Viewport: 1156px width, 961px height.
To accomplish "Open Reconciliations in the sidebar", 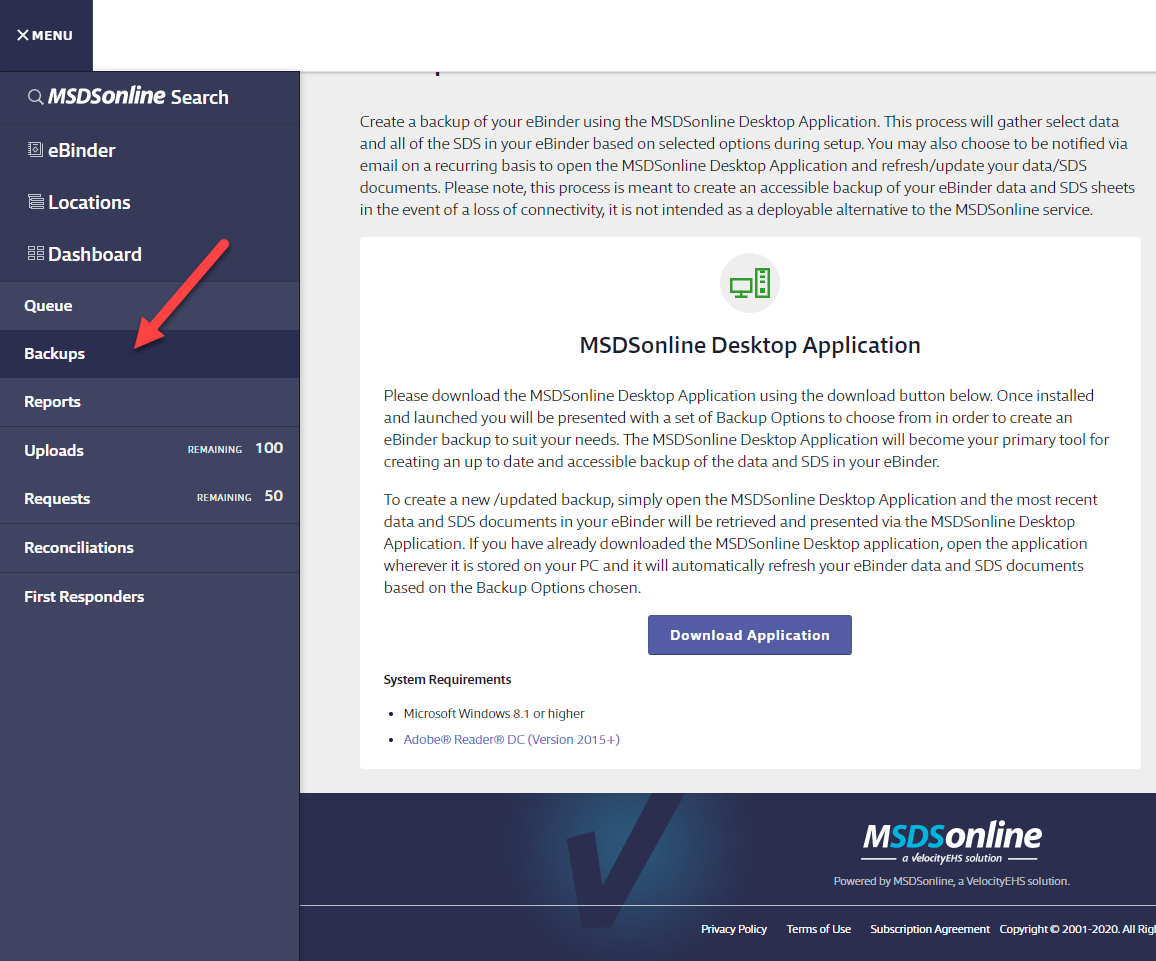I will 150,548.
